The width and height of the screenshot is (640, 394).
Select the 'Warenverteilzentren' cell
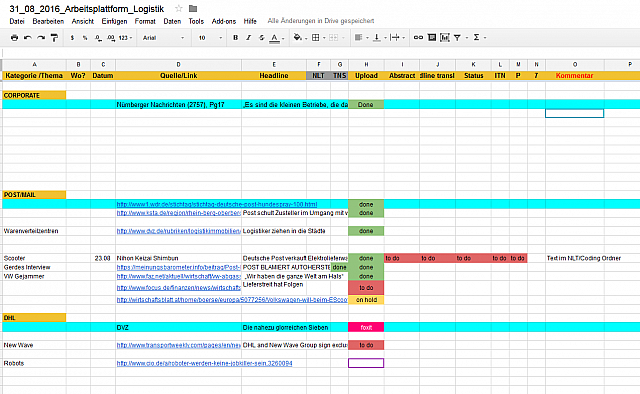click(34, 231)
